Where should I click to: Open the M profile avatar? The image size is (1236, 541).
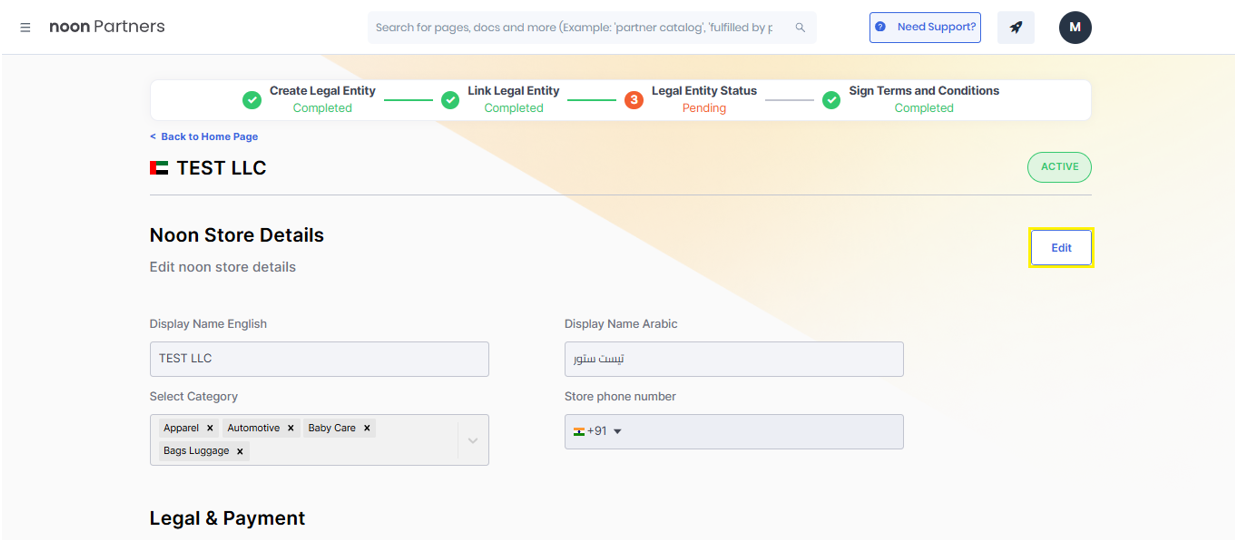tap(1075, 28)
